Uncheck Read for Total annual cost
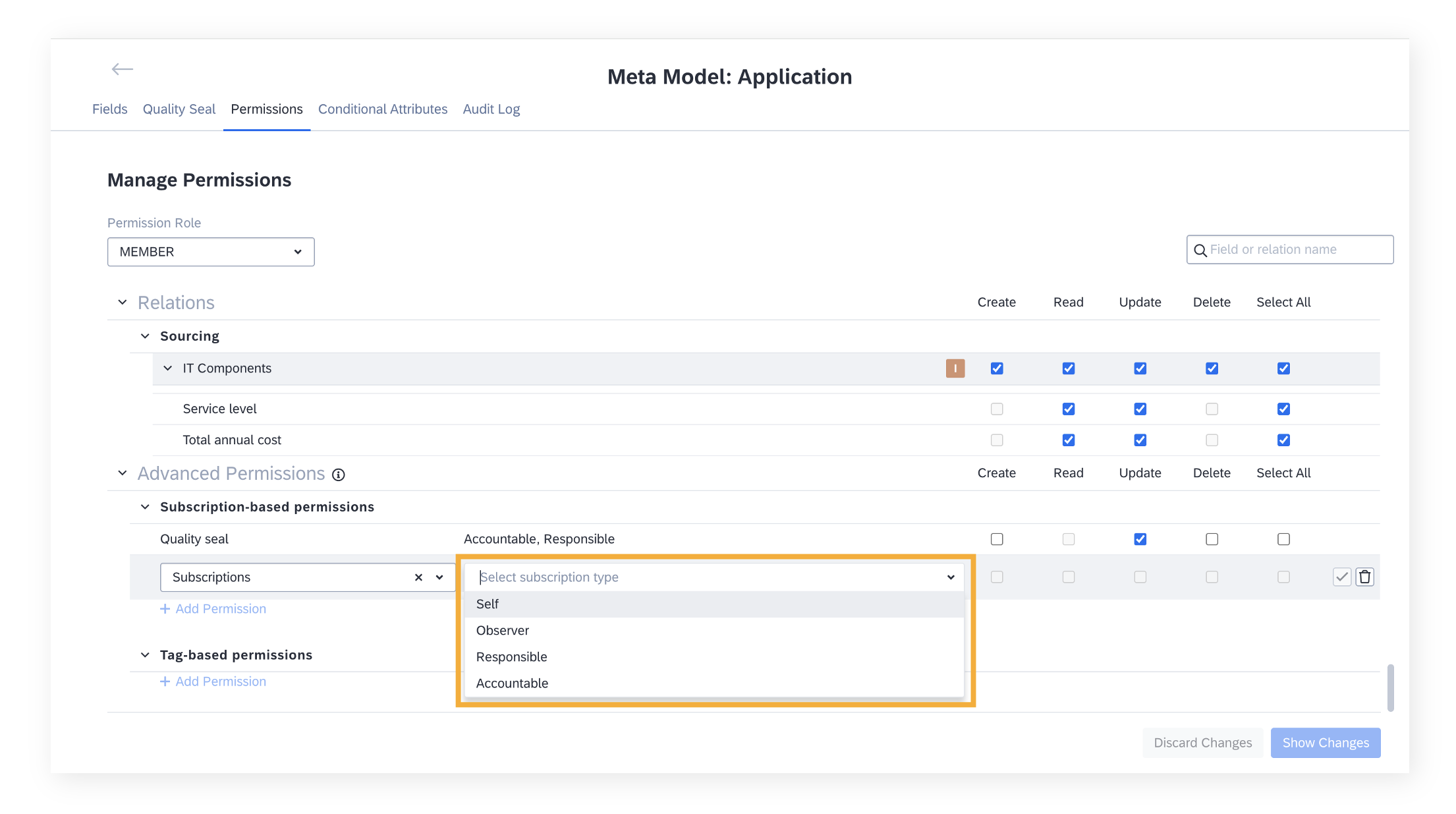The image size is (1456, 814). click(1069, 440)
